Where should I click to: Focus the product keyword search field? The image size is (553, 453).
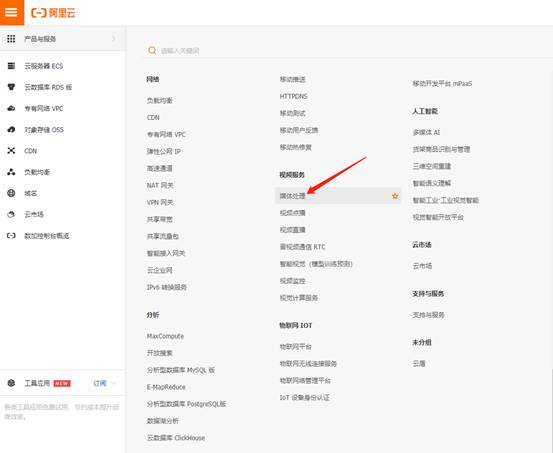pyautogui.click(x=349, y=50)
